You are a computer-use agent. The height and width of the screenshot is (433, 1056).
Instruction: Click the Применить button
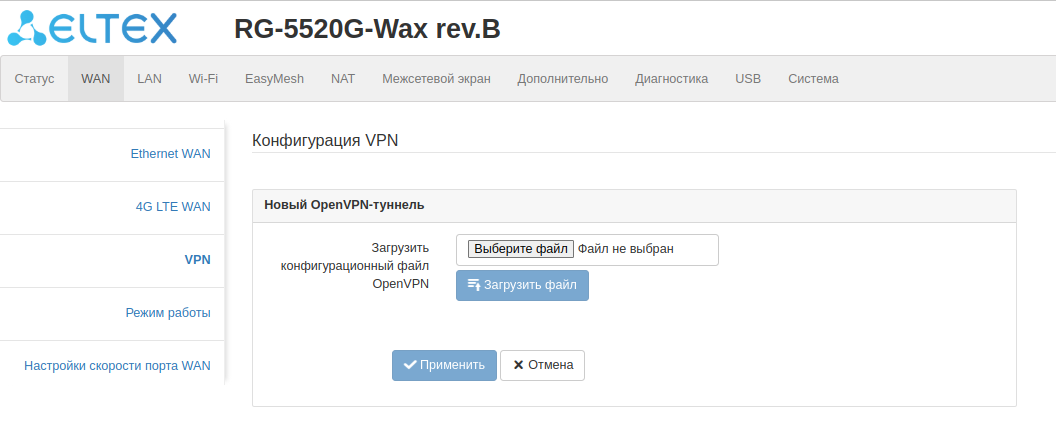click(444, 365)
